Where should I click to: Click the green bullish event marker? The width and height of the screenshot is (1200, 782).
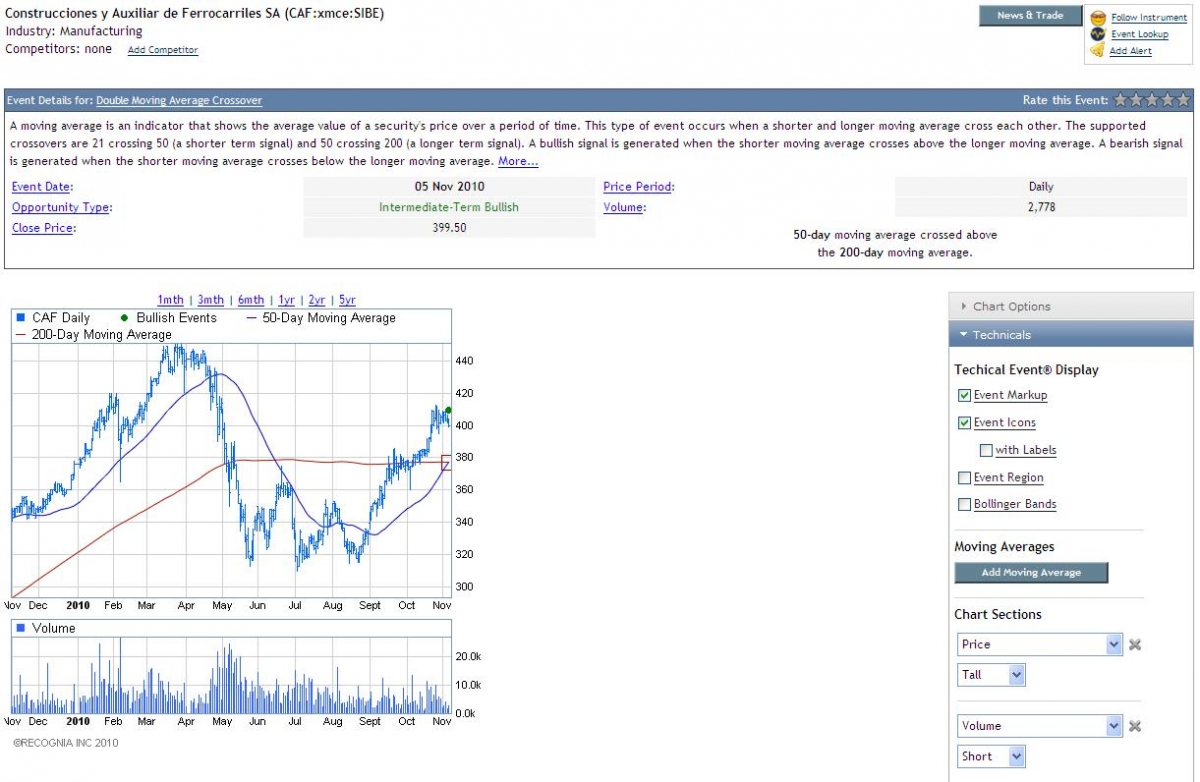click(448, 410)
